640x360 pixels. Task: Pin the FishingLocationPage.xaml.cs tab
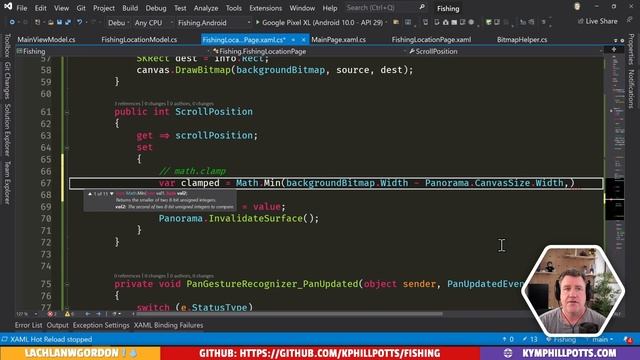tap(293, 40)
